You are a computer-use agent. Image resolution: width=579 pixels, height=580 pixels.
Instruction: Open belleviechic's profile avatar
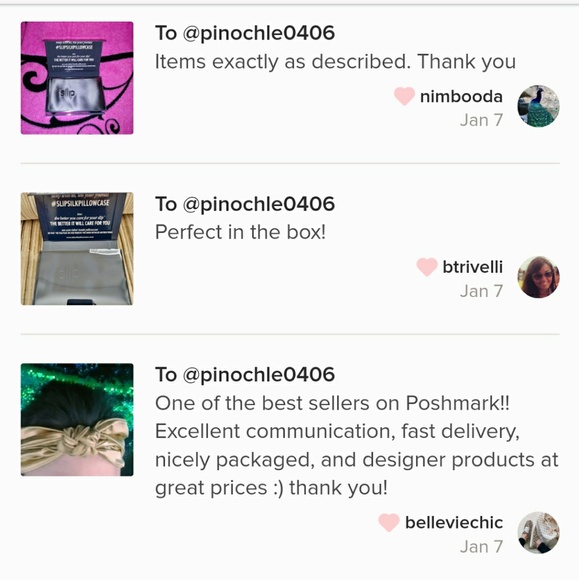pyautogui.click(x=538, y=533)
